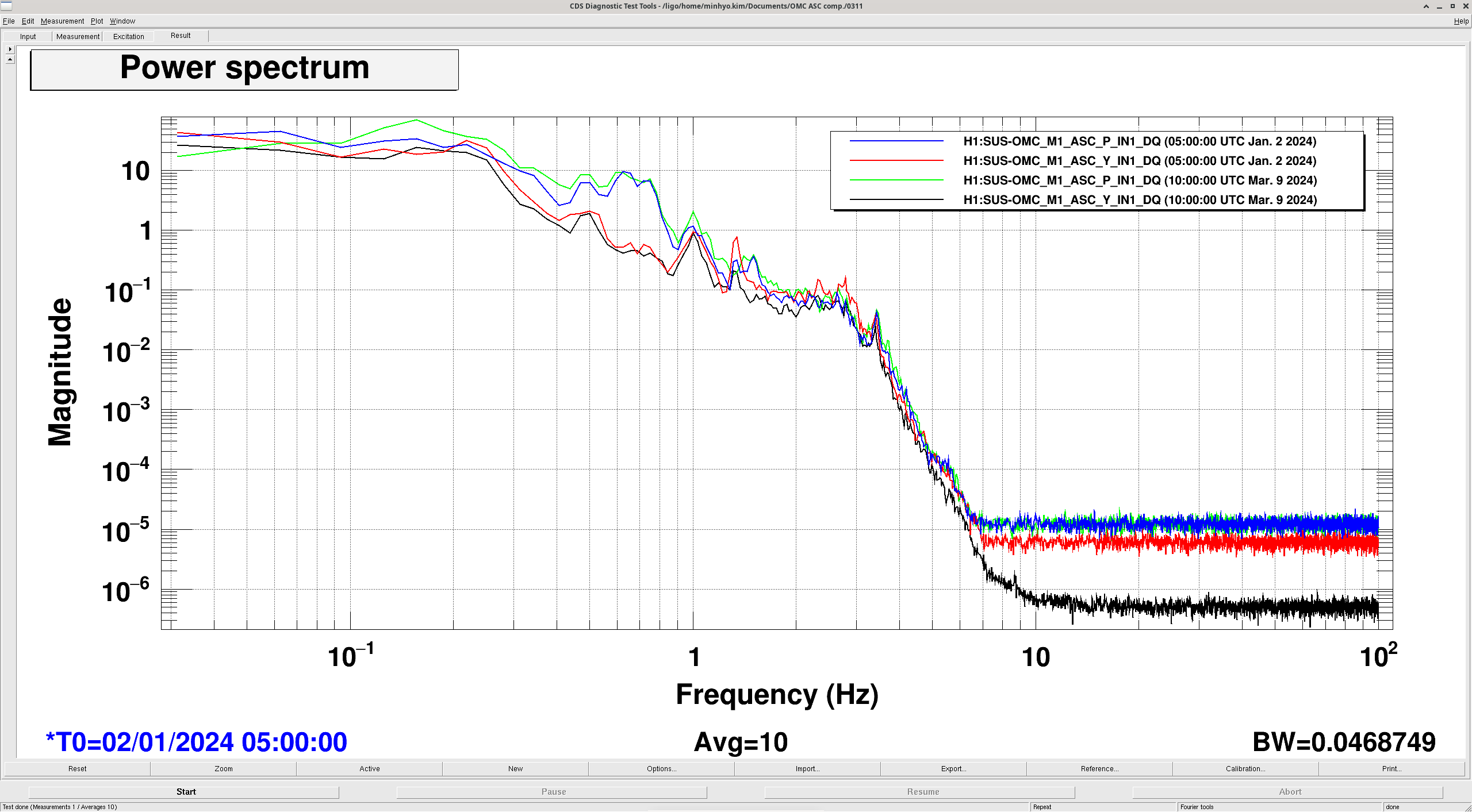Open the Calibration dialog
This screenshot has width=1472, height=812.
(x=1245, y=769)
